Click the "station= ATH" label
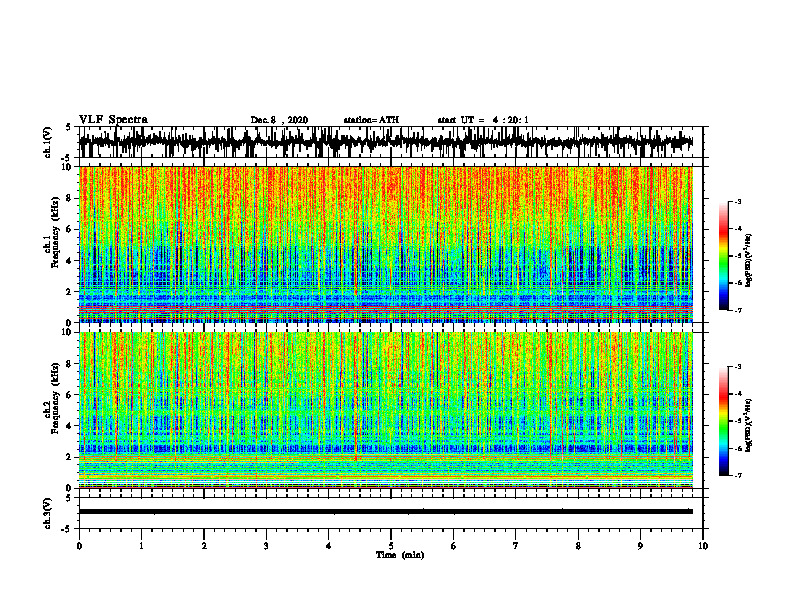 (x=371, y=120)
